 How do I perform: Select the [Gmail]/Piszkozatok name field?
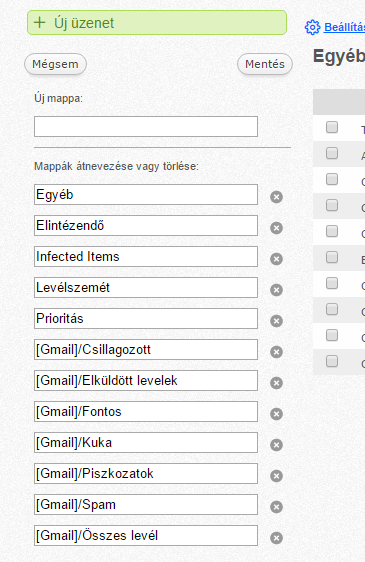pos(146,473)
